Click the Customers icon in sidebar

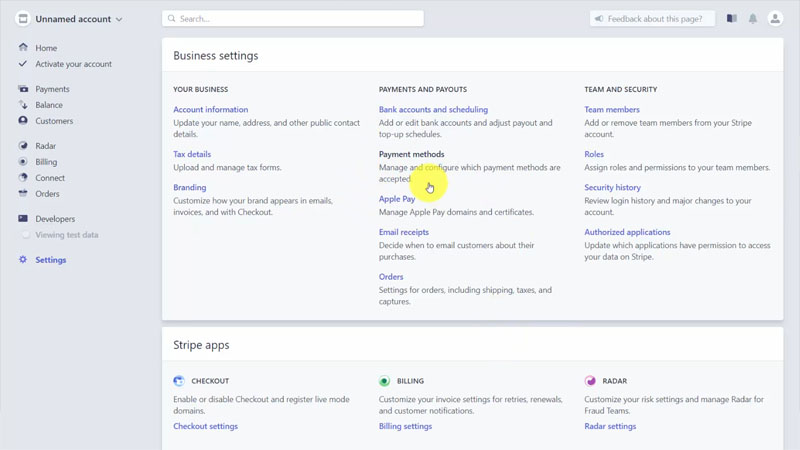tap(23, 121)
